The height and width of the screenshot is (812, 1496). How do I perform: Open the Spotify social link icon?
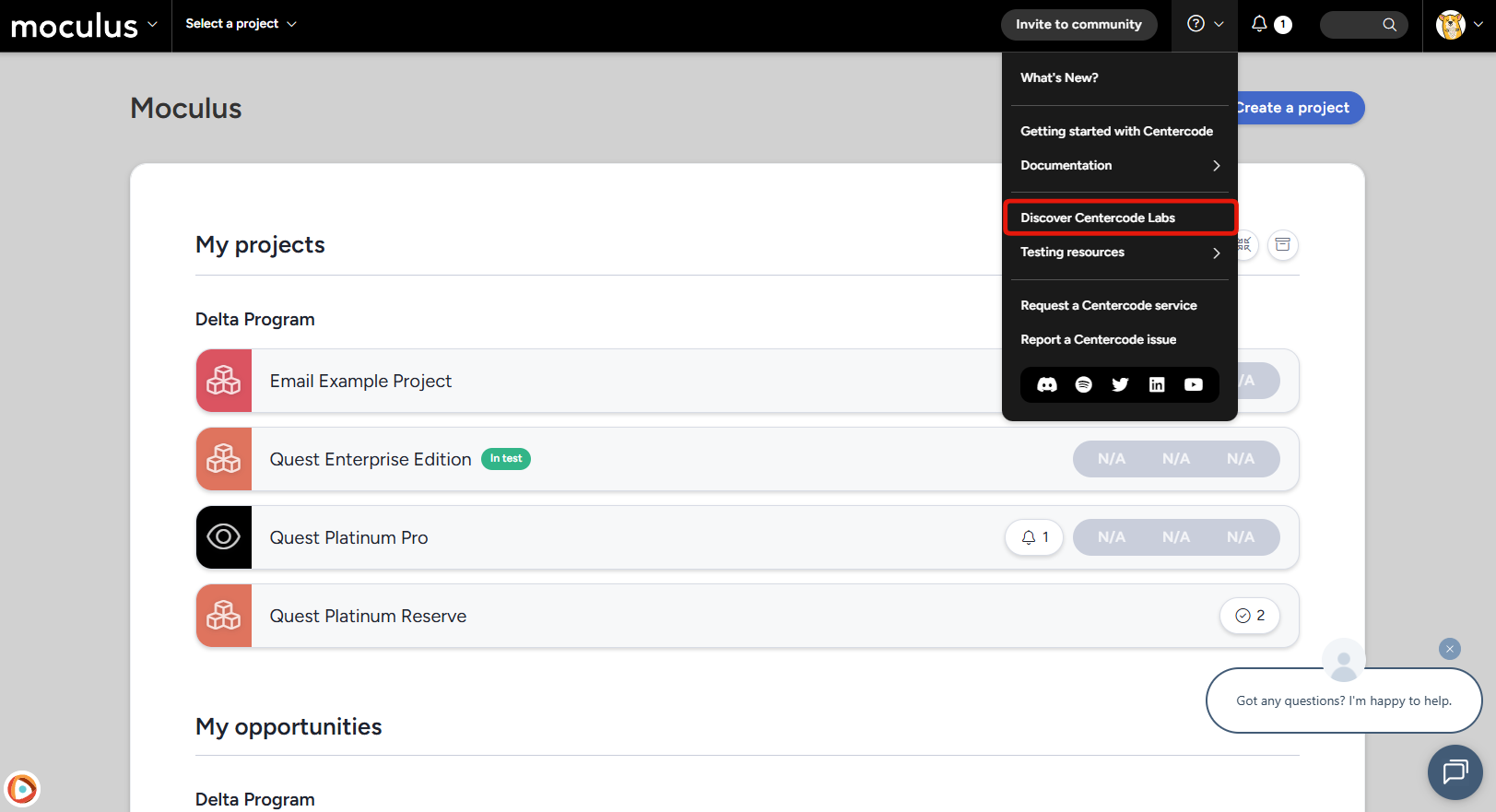point(1084,384)
